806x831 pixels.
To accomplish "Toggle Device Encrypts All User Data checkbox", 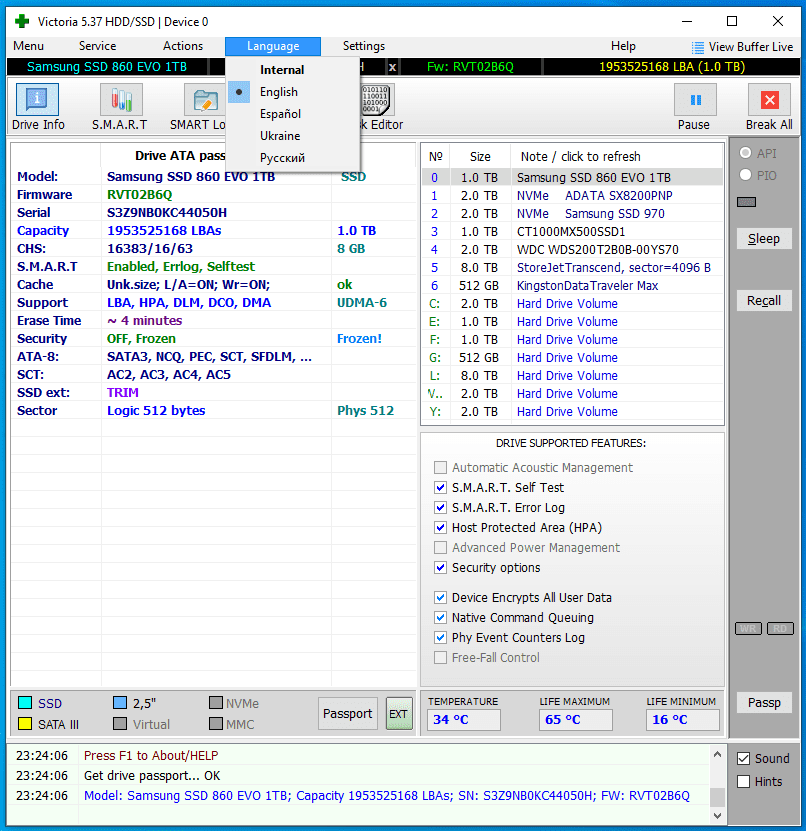I will pyautogui.click(x=440, y=597).
